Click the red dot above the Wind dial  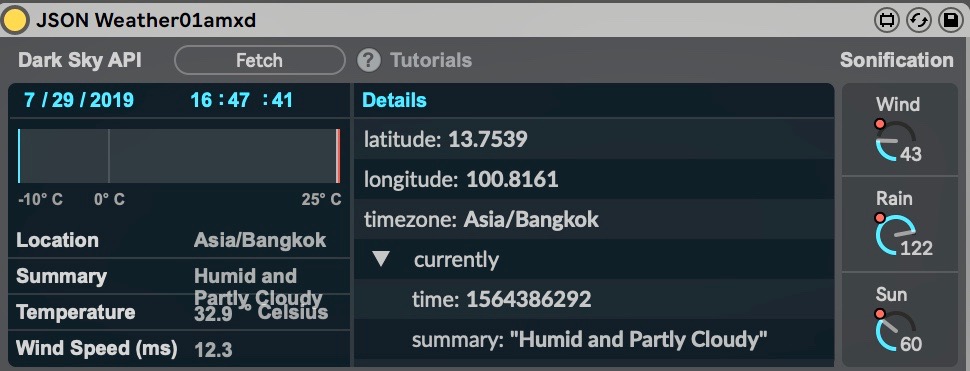[x=880, y=124]
